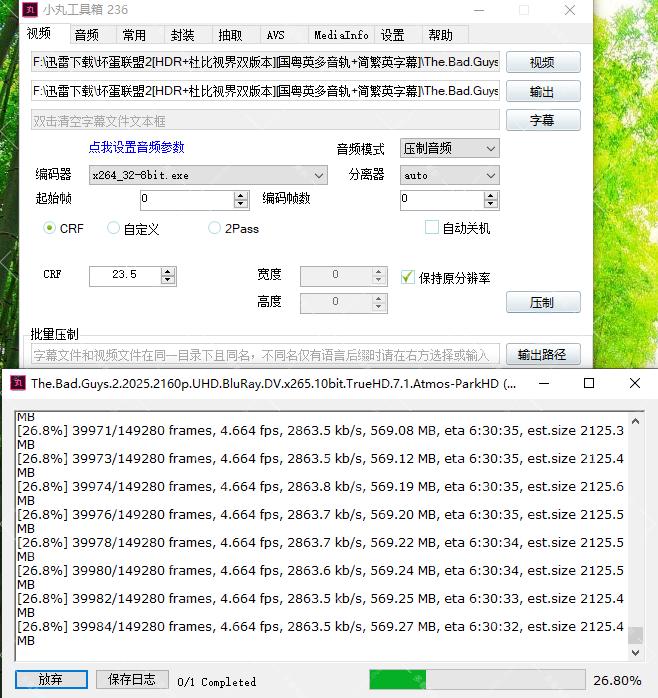Viewport: 658px width, 698px height.
Task: Click the 26.80% progress text
Action: pyautogui.click(x=617, y=680)
